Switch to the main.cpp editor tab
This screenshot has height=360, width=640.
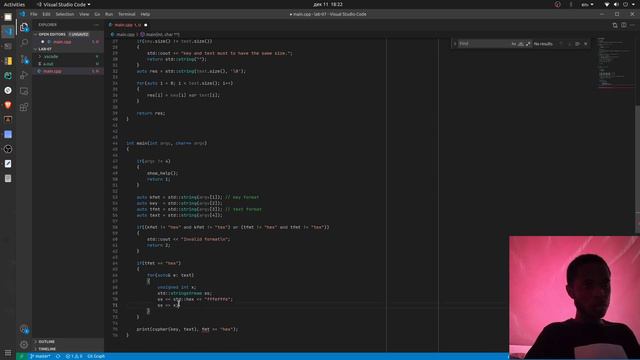click(128, 25)
